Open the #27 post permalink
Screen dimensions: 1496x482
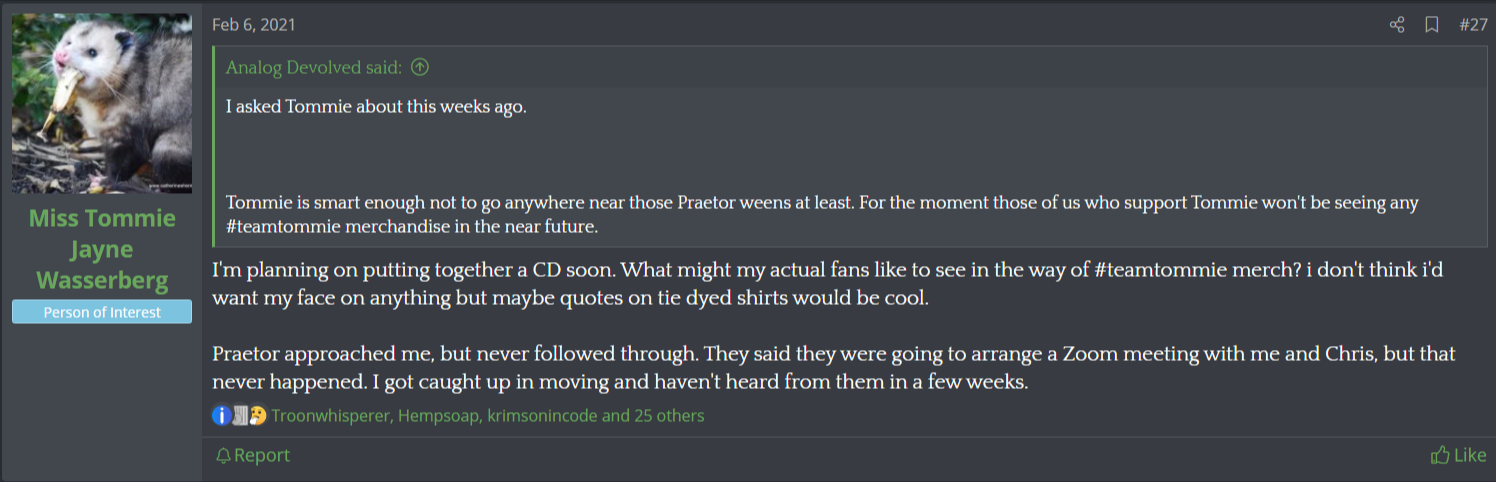1472,25
